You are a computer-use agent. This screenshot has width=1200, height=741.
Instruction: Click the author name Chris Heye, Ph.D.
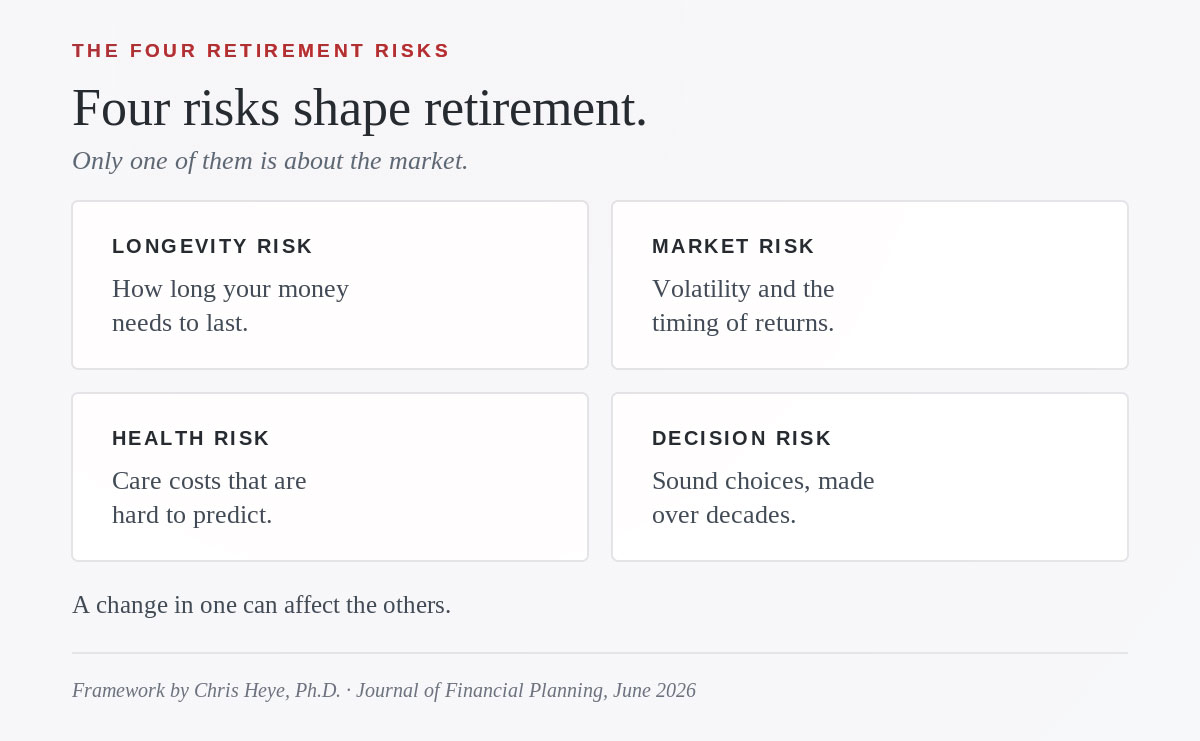(267, 690)
